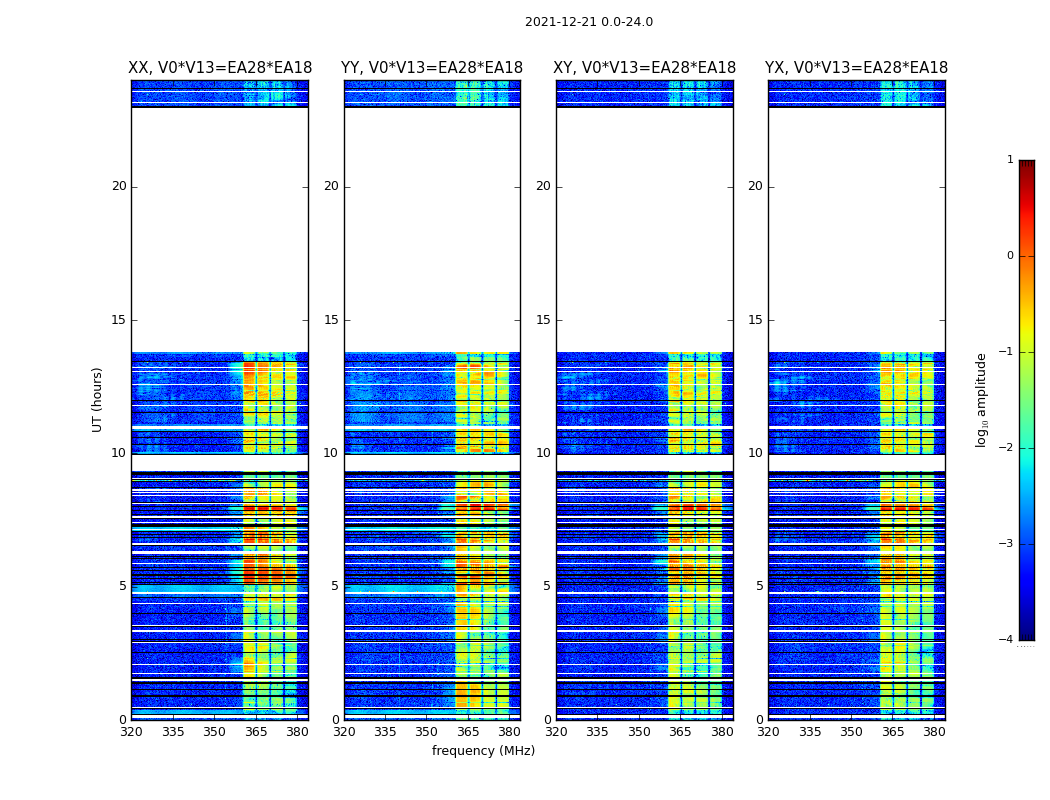
Task: Click the colorbar tick label "−2"
Action: click(x=1007, y=448)
